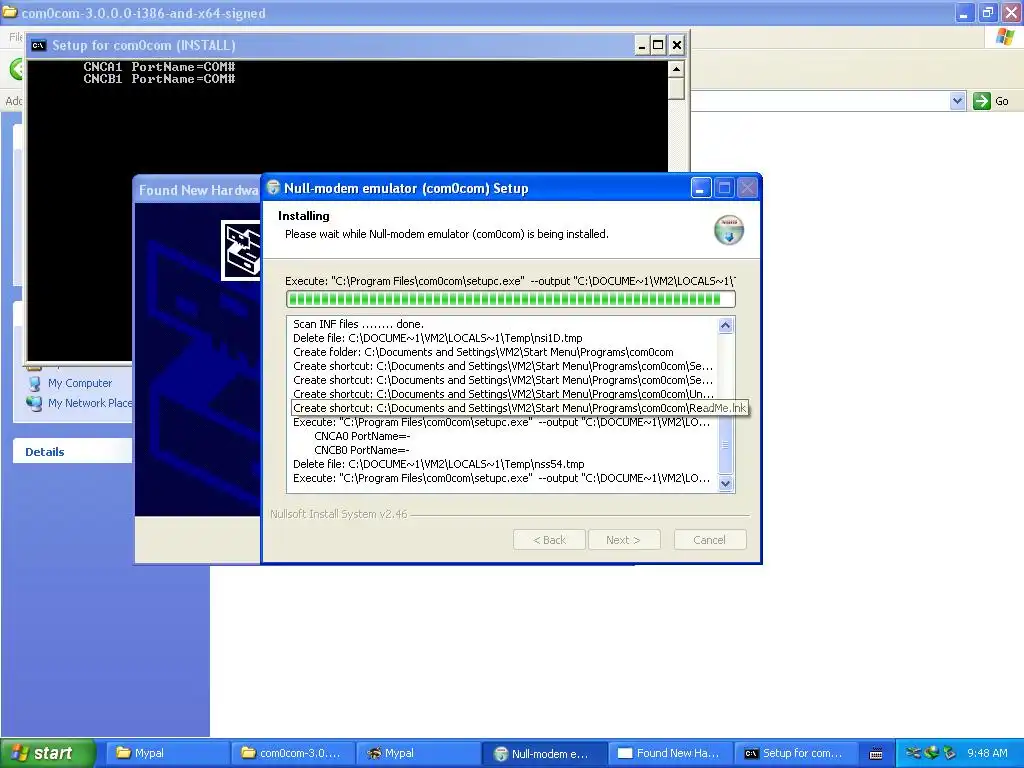Click the green Back arrow in explorer toolbar
This screenshot has width=1024, height=768.
tap(16, 69)
